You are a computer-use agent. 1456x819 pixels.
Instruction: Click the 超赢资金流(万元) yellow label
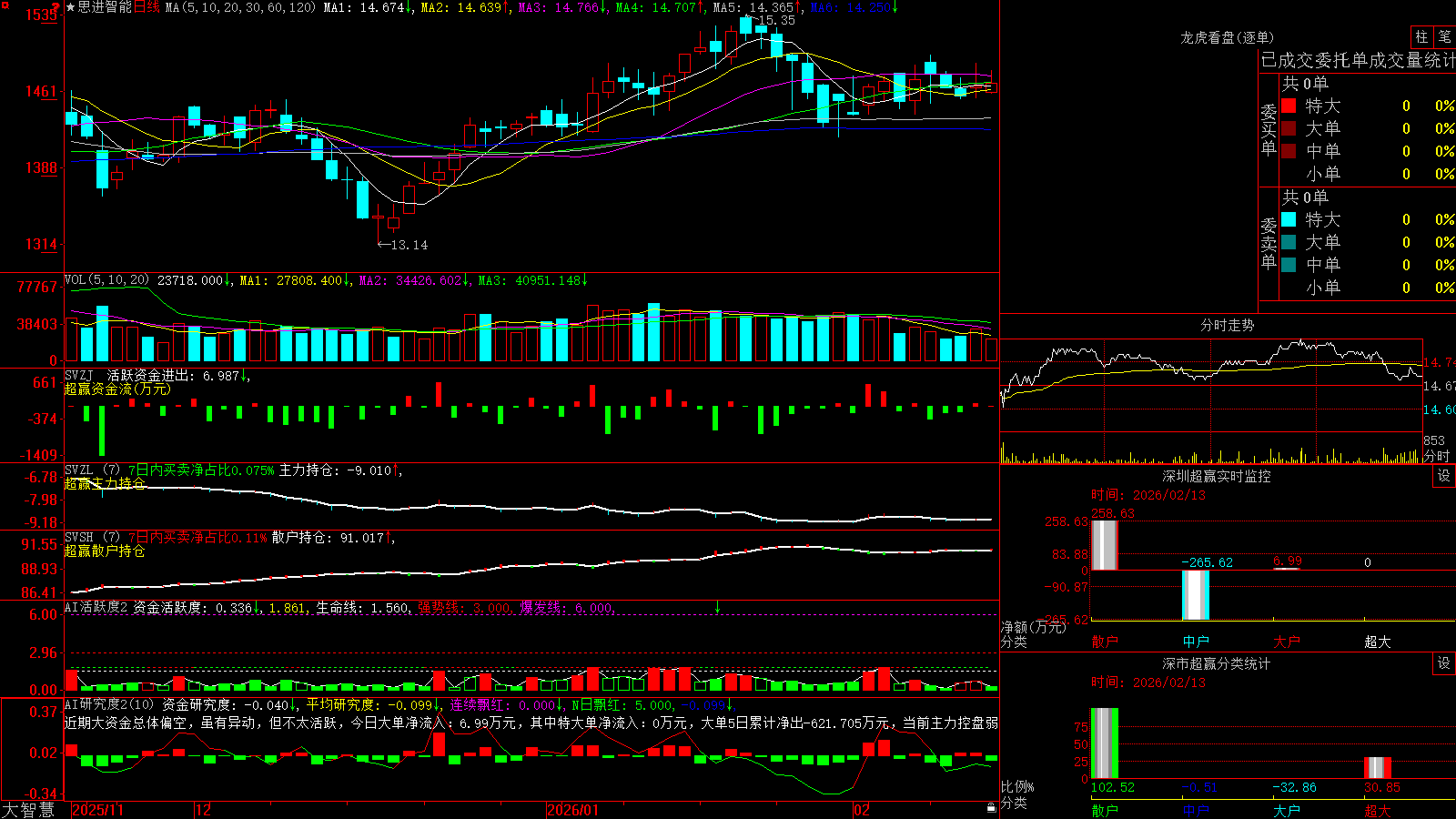point(117,389)
